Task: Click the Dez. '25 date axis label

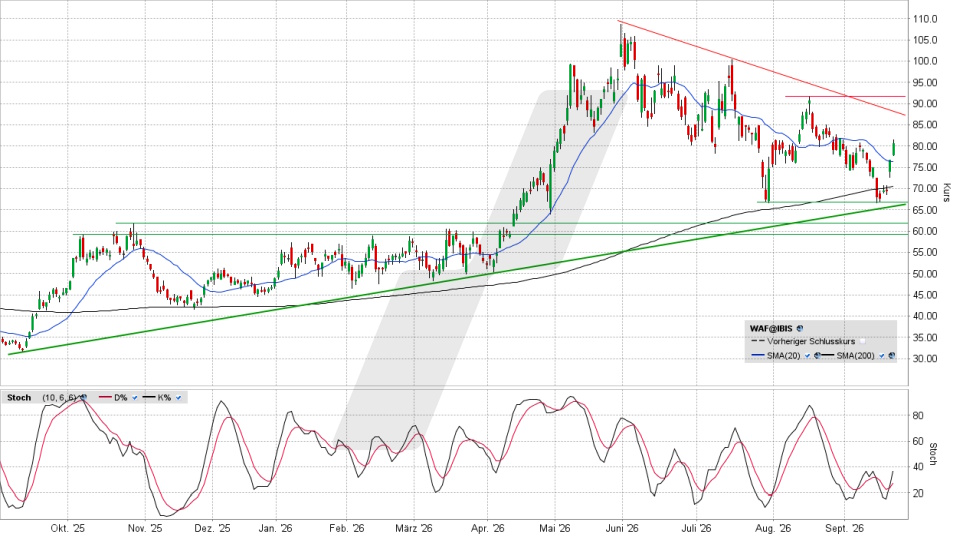Action: pyautogui.click(x=213, y=528)
